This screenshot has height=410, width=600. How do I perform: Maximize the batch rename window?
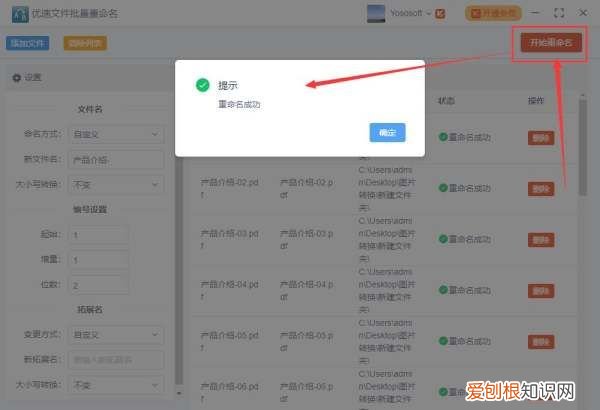coord(559,13)
